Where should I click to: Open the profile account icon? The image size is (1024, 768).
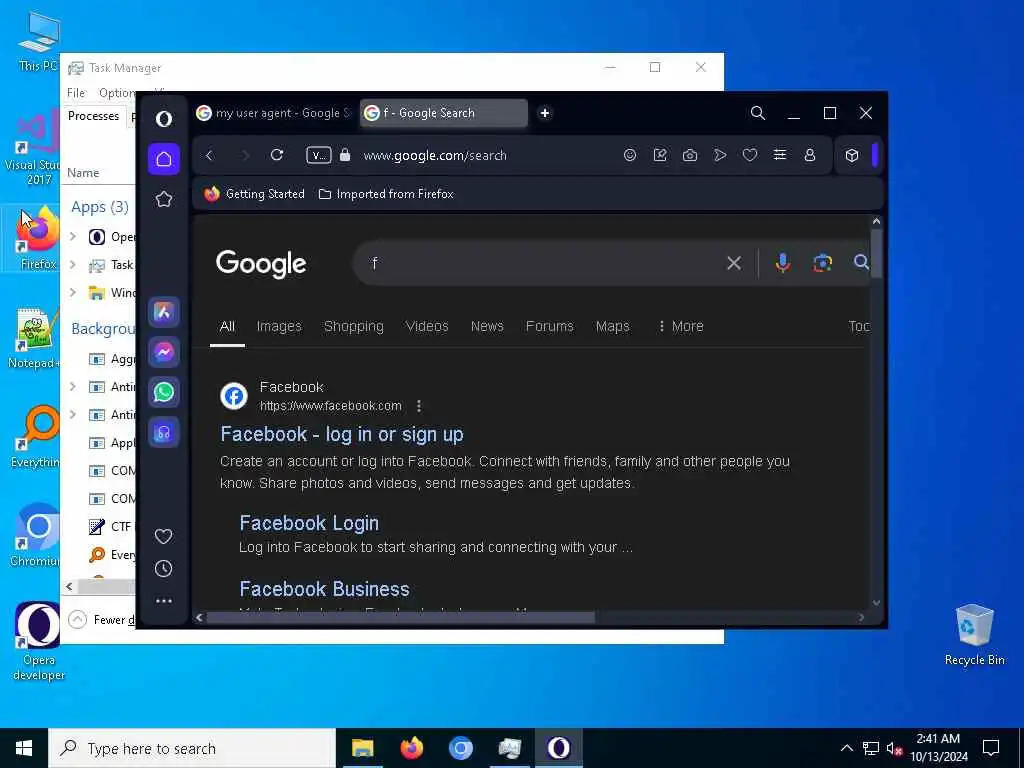tap(810, 155)
